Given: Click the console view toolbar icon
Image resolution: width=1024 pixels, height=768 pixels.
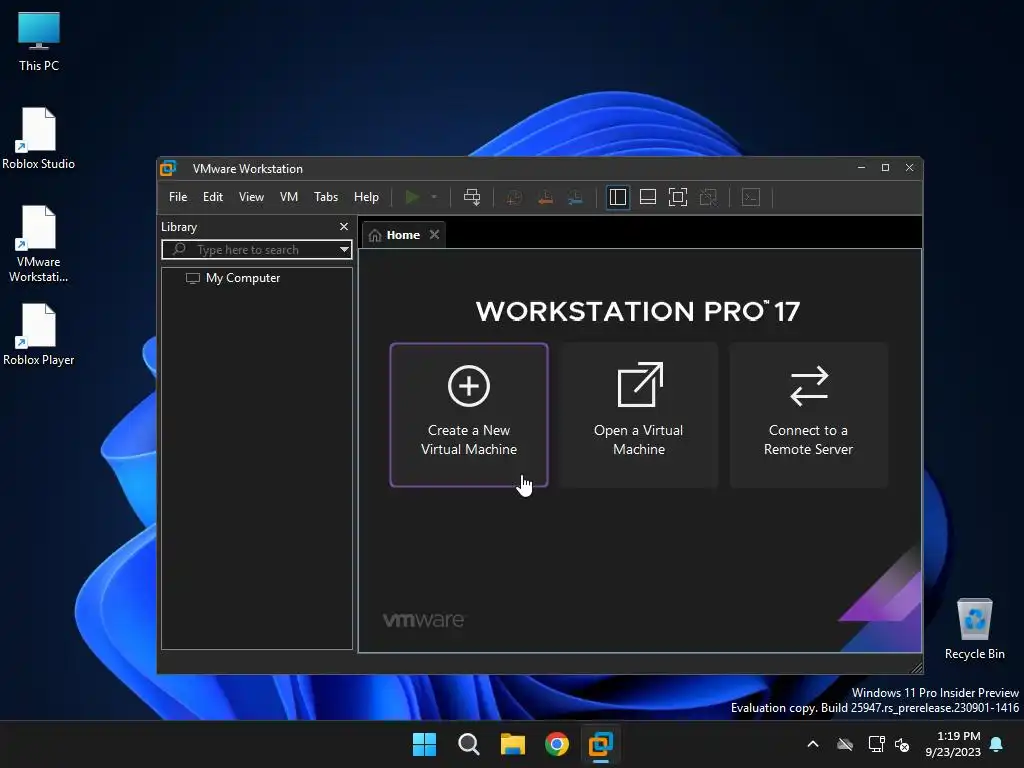Looking at the screenshot, I should [751, 197].
